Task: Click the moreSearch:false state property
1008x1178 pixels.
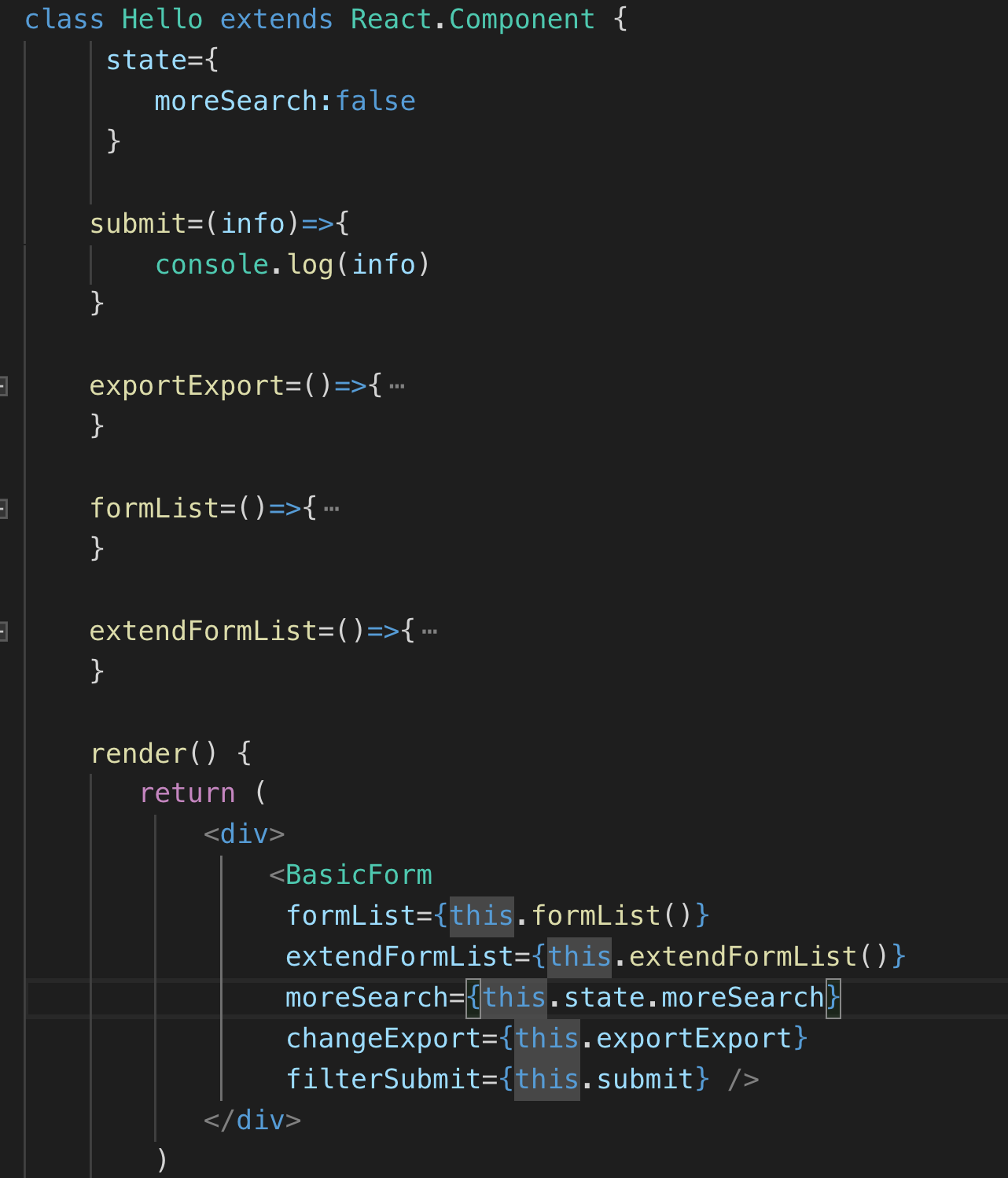Action: 285,101
